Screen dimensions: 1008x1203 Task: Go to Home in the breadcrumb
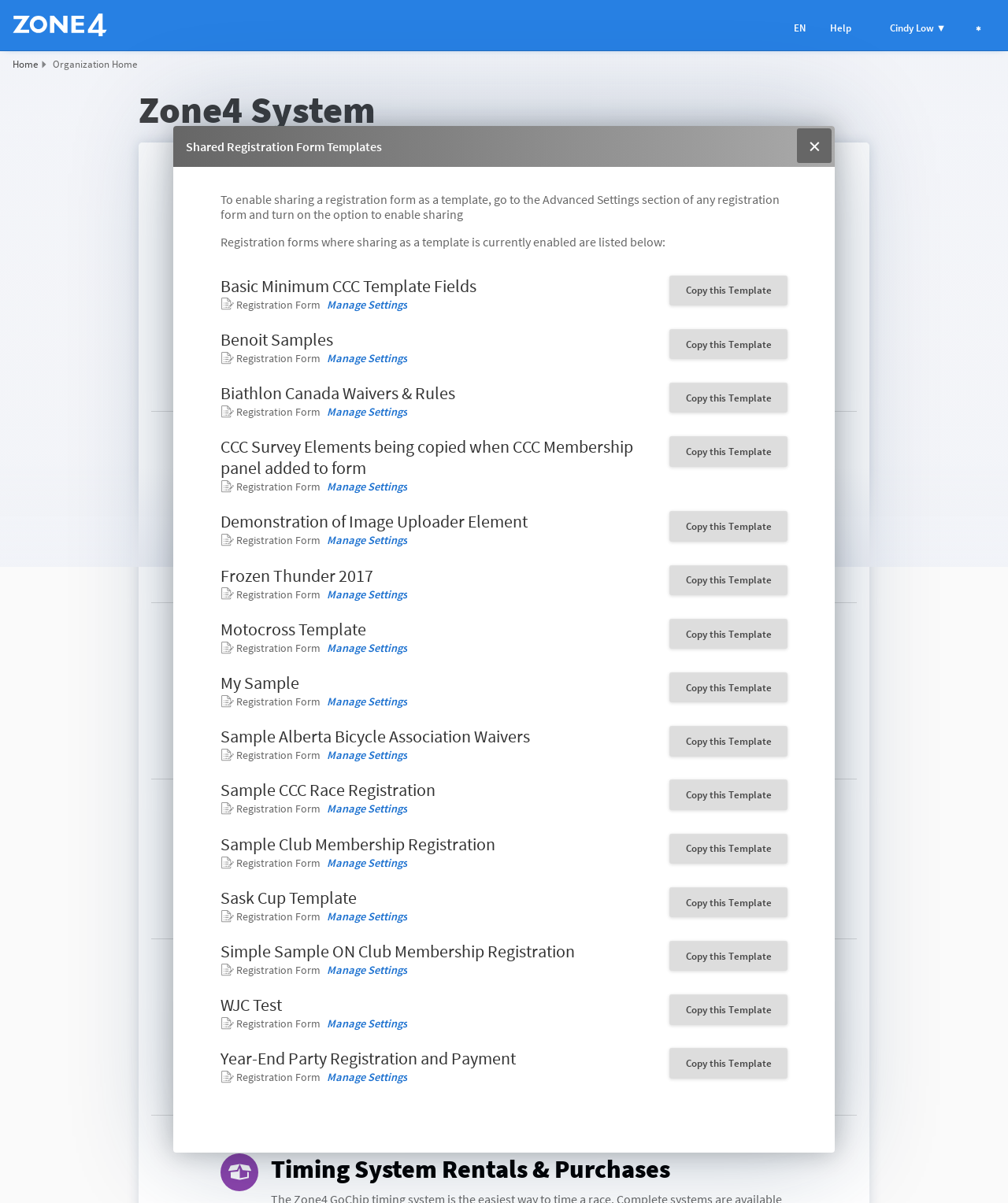(25, 65)
